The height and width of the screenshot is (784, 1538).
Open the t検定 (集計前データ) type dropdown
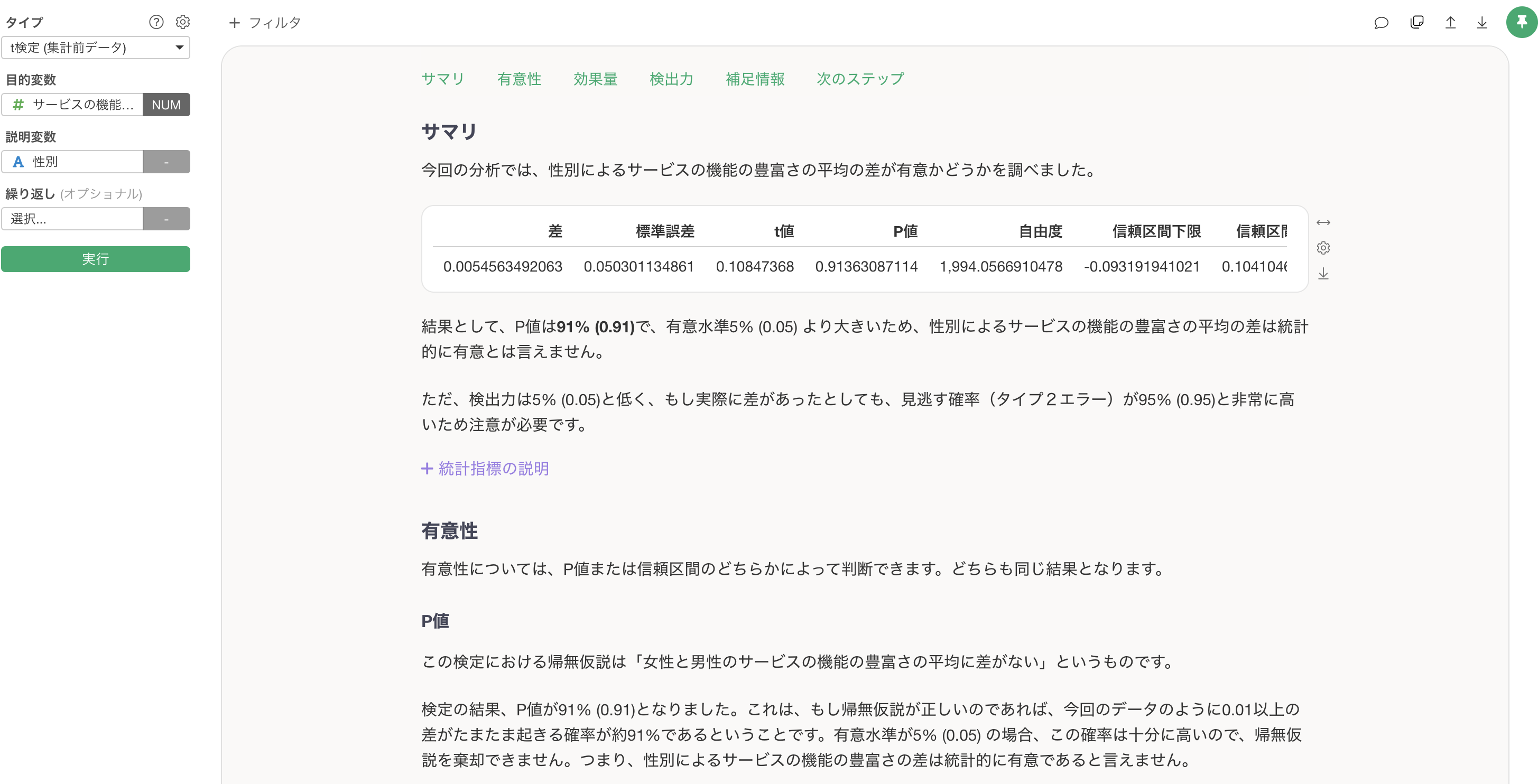coord(96,47)
